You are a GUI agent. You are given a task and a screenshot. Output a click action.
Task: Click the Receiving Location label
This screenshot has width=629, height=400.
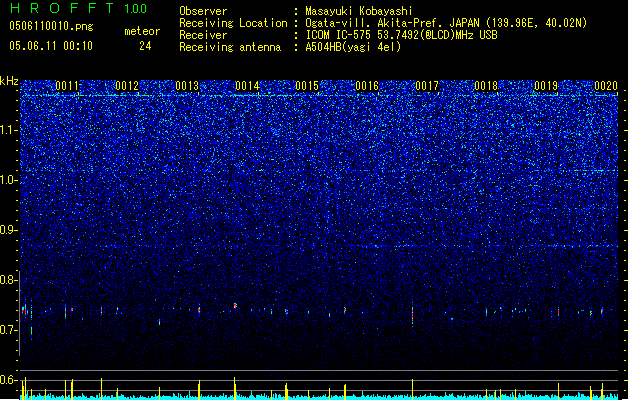[x=233, y=23]
